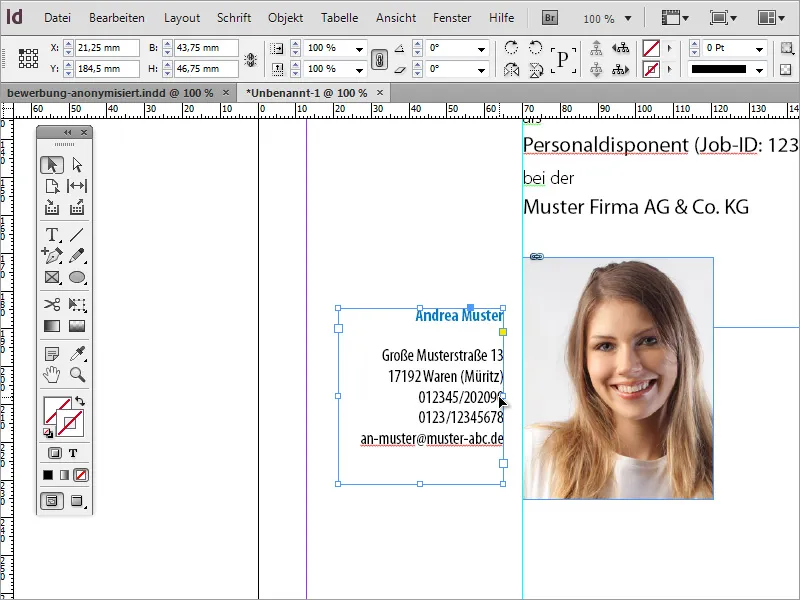Rotate 90° counterclockwise
800x600 pixels.
(535, 48)
